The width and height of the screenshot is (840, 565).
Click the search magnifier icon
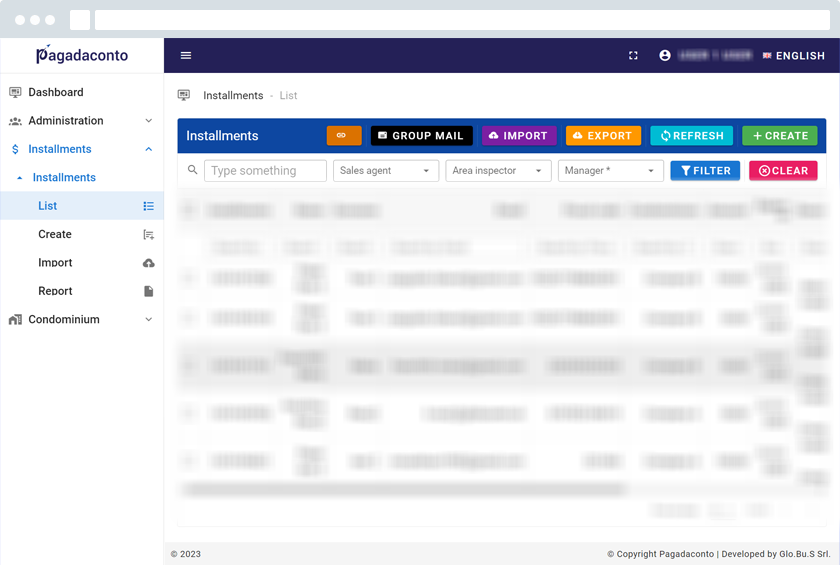[193, 170]
